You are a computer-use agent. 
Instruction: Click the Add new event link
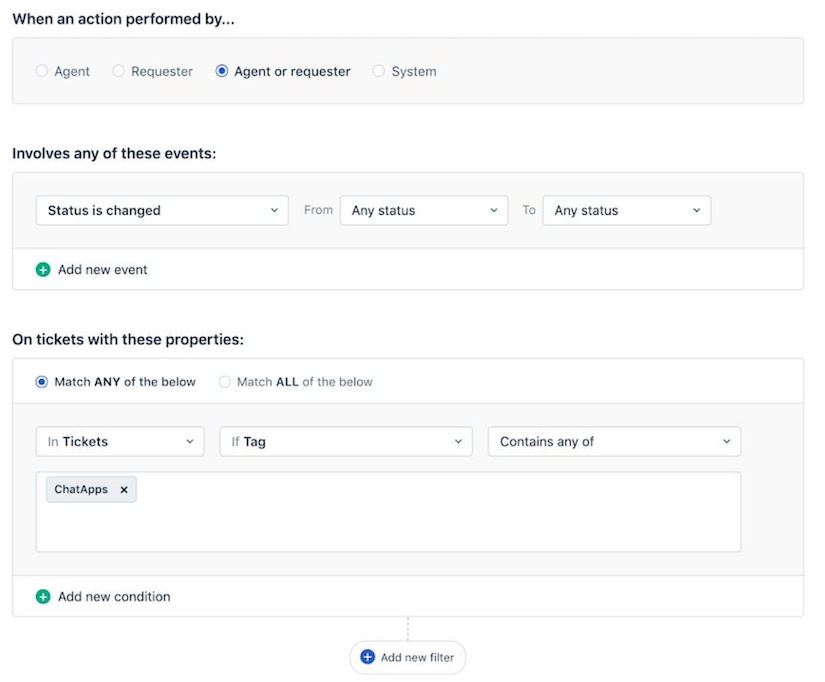(x=103, y=270)
